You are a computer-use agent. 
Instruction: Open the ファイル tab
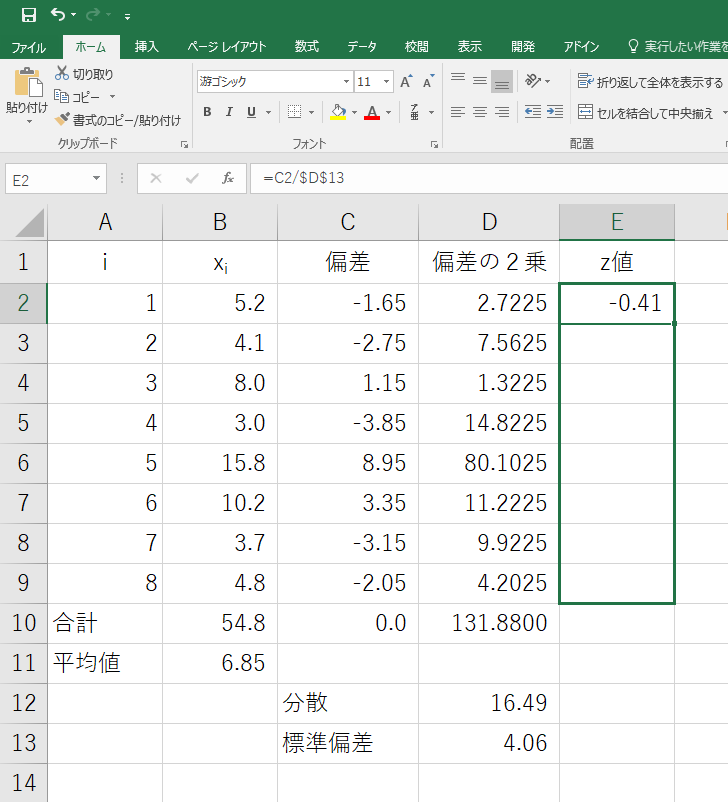point(29,48)
